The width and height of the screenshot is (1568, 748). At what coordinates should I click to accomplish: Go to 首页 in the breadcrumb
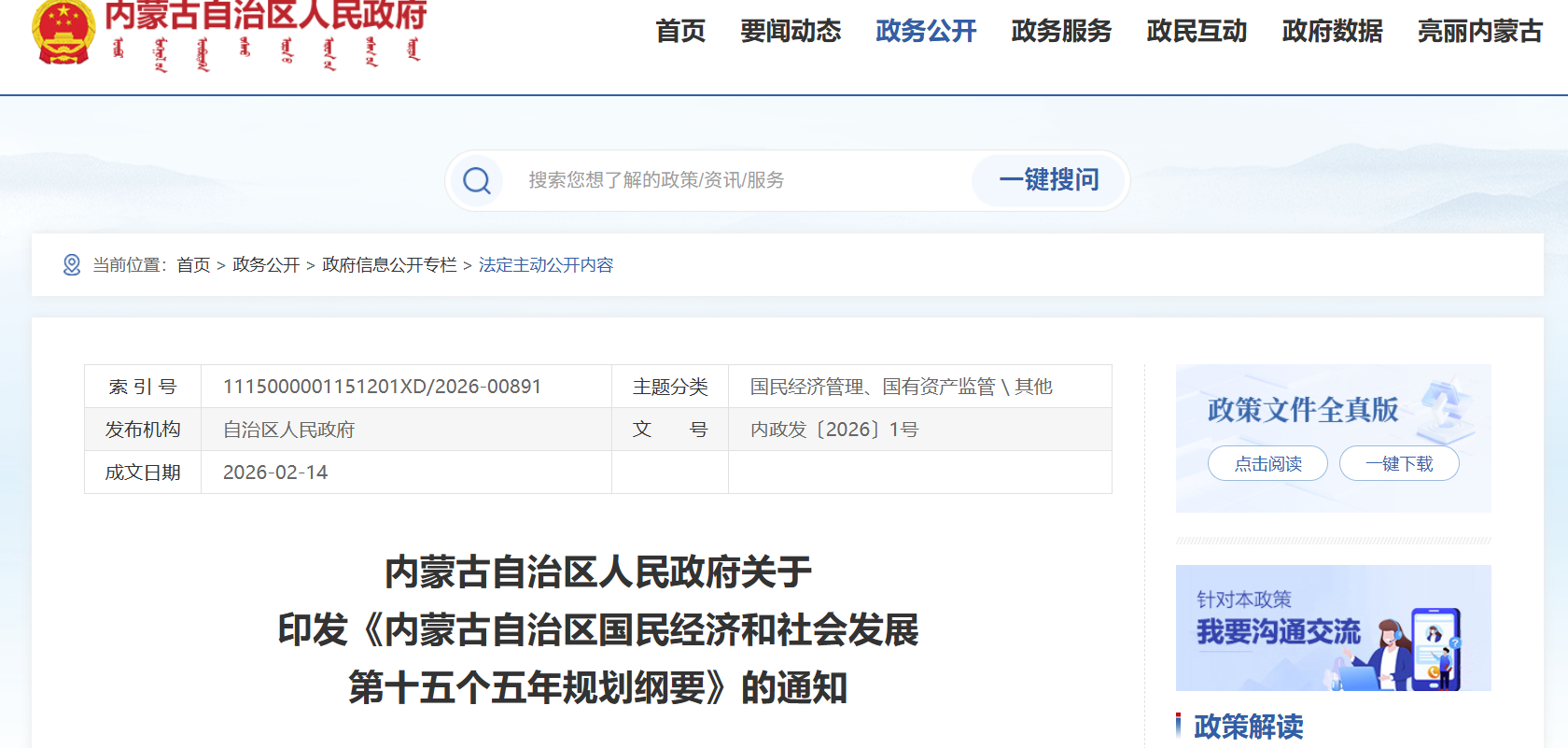[193, 265]
